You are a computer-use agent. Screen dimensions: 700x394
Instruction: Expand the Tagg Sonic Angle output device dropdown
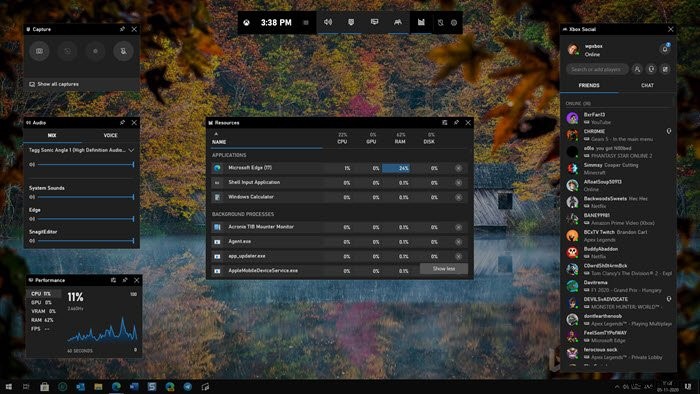tap(131, 150)
